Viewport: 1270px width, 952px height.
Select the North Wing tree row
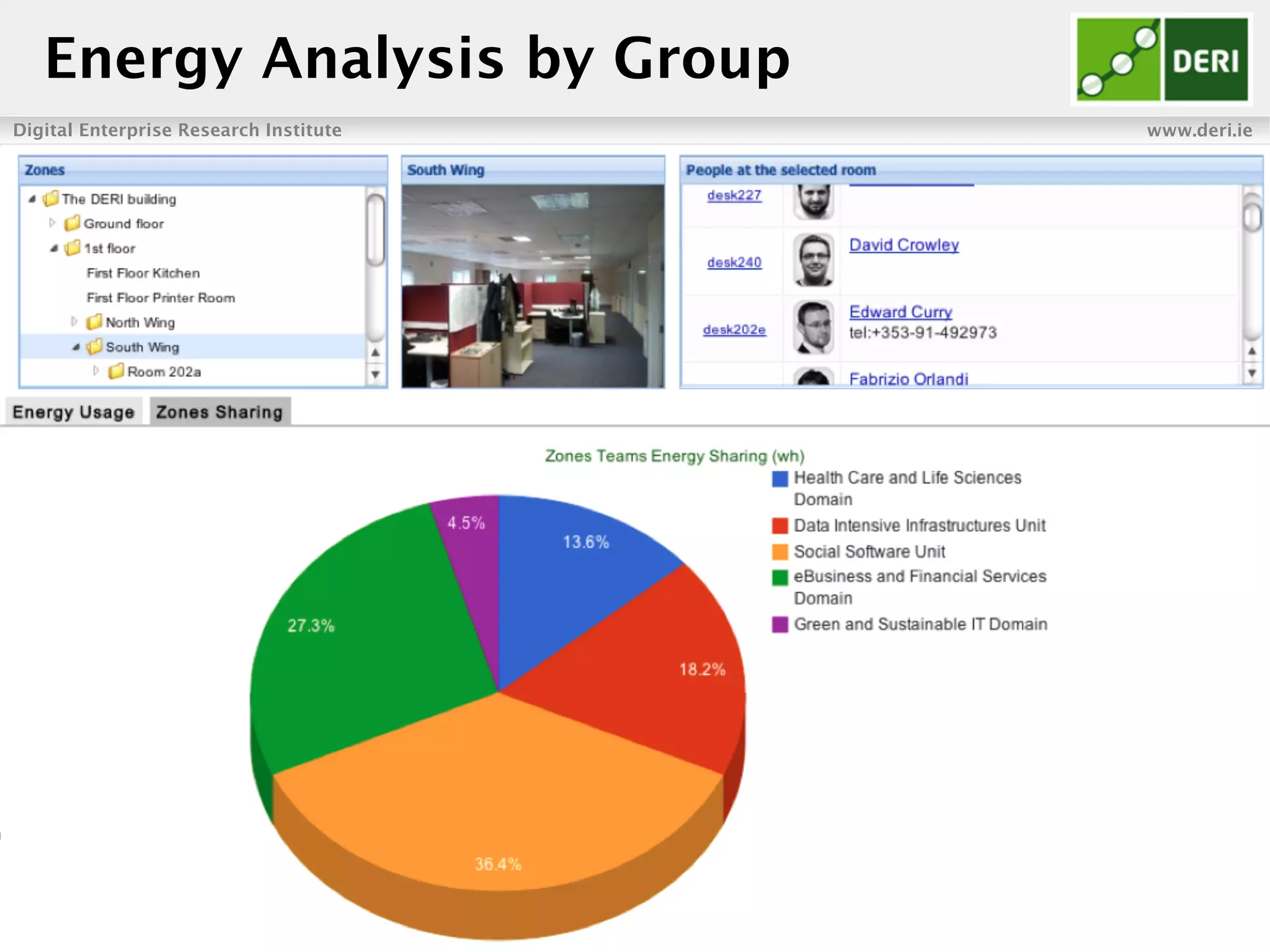[193, 322]
